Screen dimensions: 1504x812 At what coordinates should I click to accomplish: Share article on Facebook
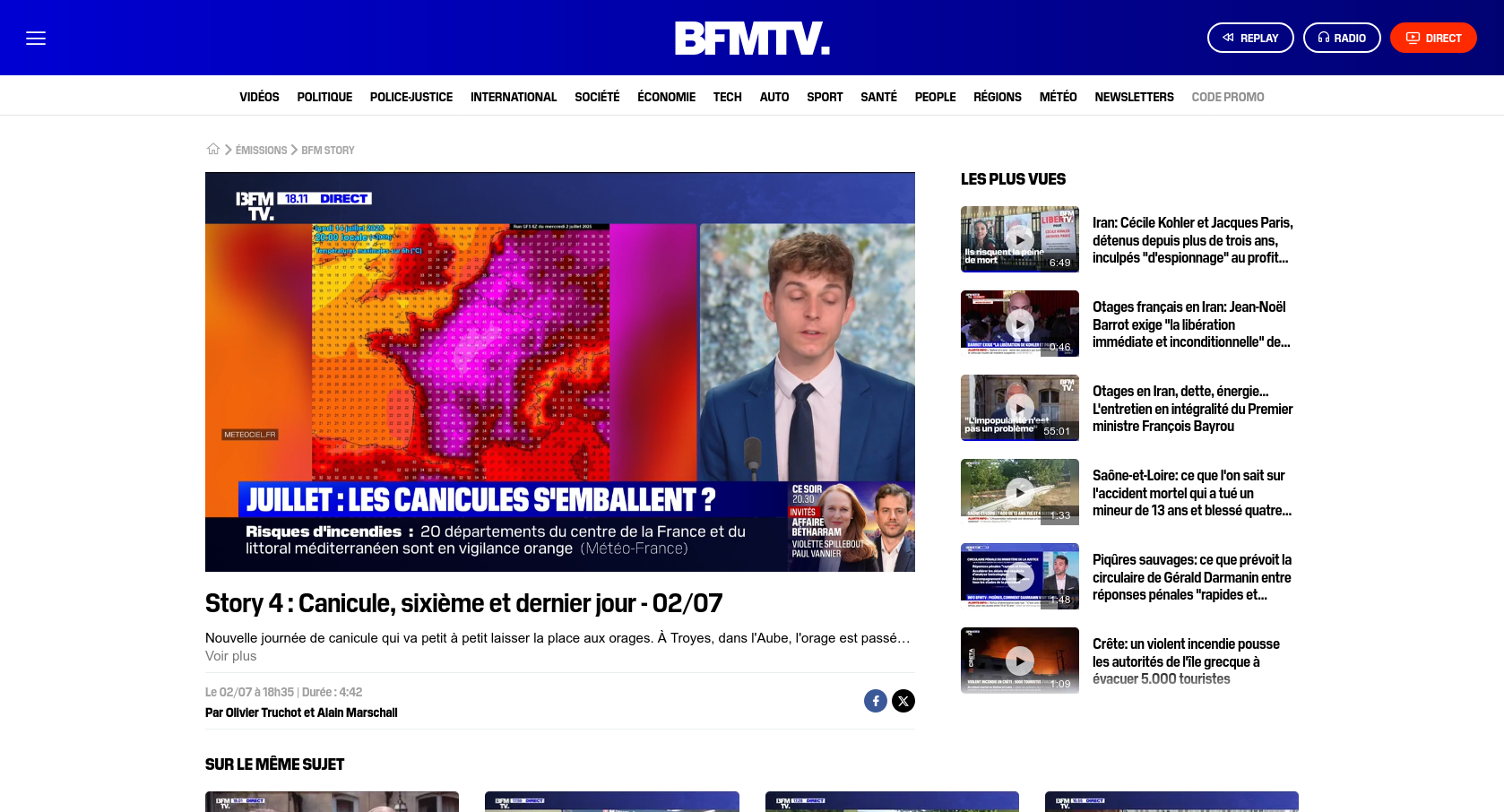click(x=876, y=701)
